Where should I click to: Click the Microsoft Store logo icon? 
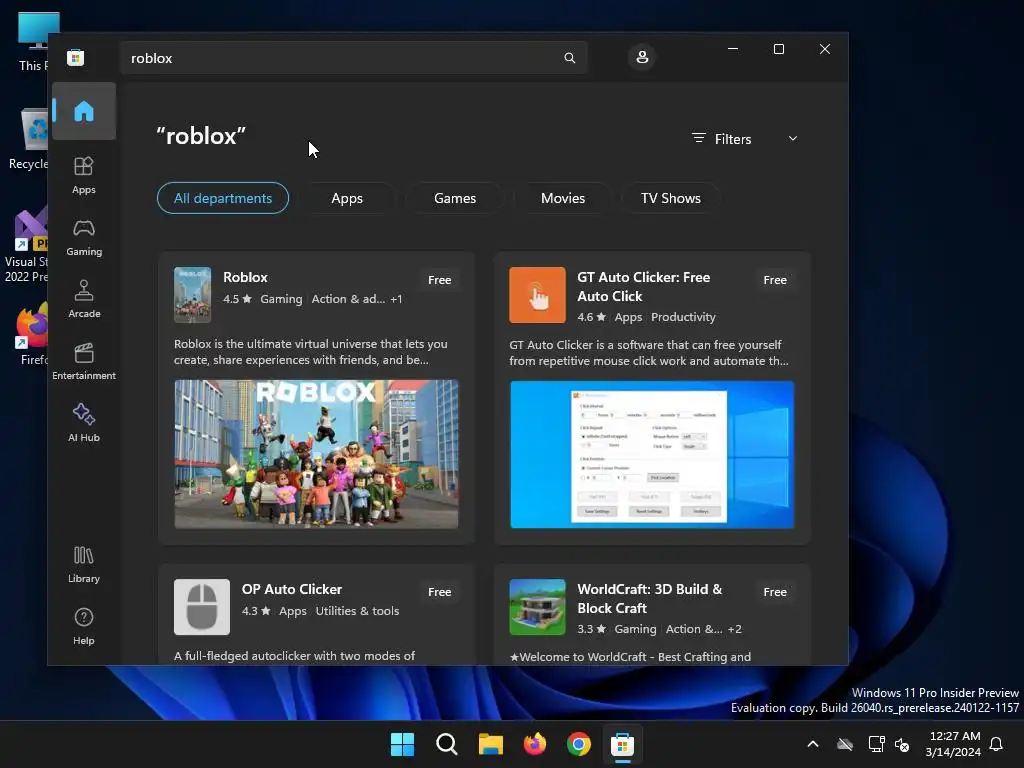click(76, 57)
